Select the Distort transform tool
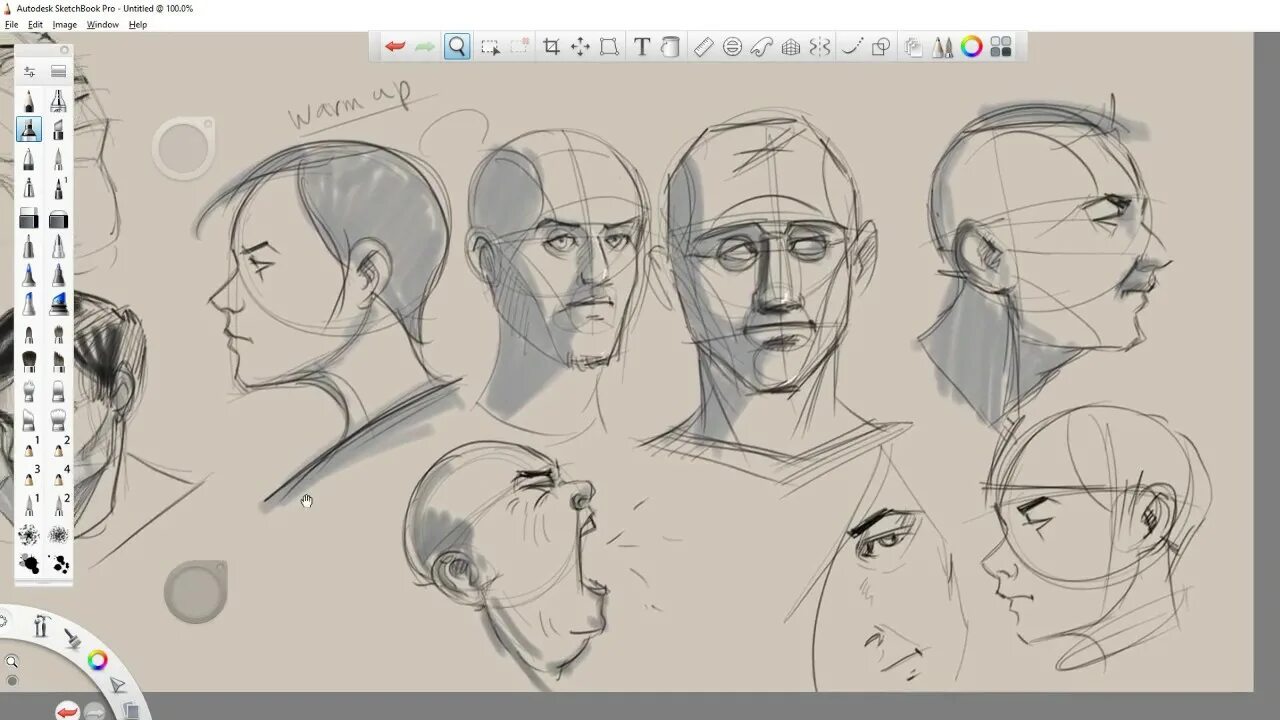This screenshot has height=720, width=1280. point(609,47)
